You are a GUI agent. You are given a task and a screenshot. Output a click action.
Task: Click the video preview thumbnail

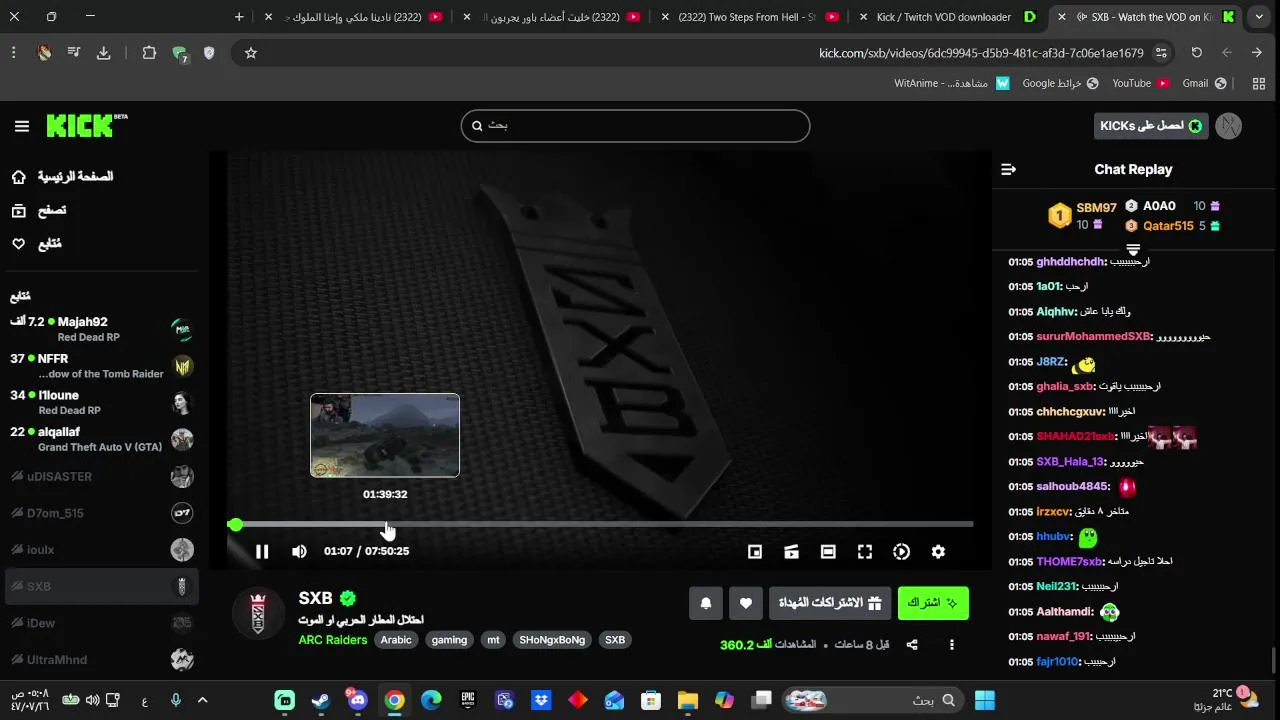[x=385, y=435]
